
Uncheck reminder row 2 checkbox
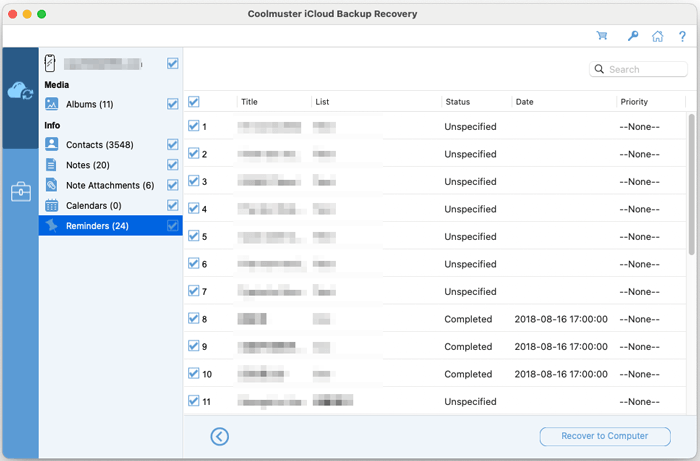(x=193, y=154)
